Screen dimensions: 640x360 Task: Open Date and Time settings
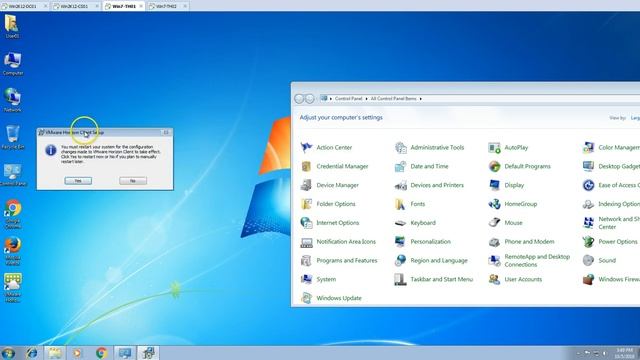coord(422,166)
